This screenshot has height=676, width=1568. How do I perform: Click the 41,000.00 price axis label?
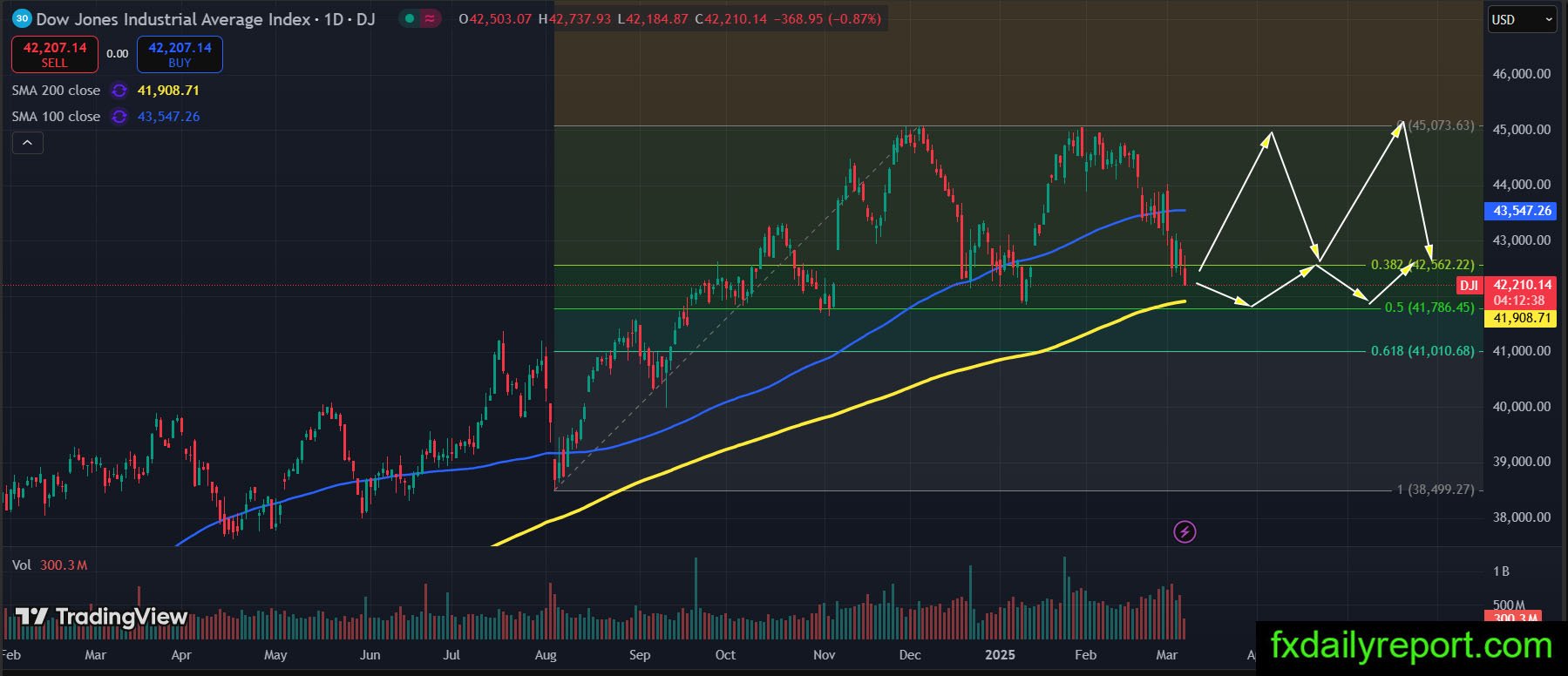(1521, 351)
